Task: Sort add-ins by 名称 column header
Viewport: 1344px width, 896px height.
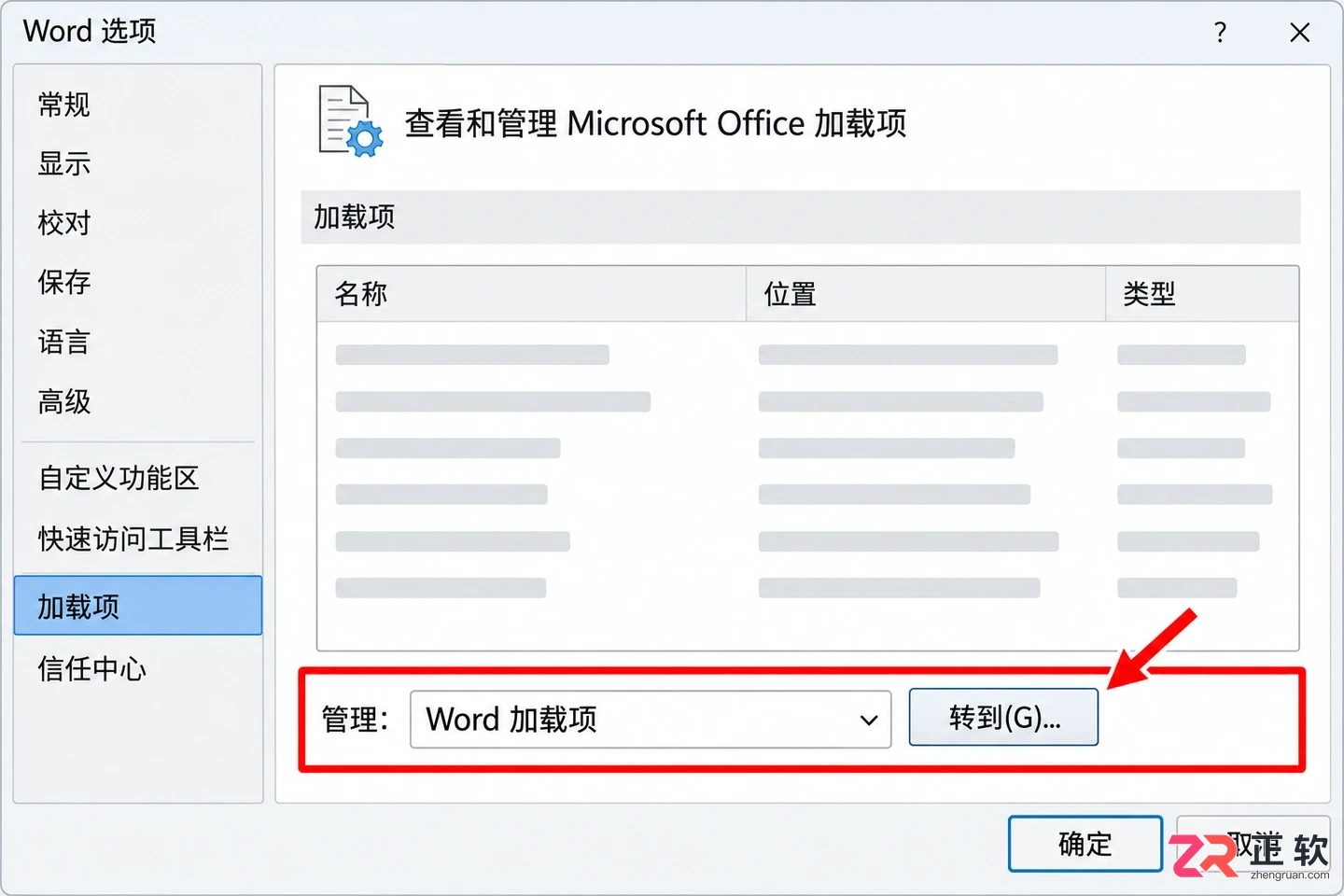Action: point(532,294)
